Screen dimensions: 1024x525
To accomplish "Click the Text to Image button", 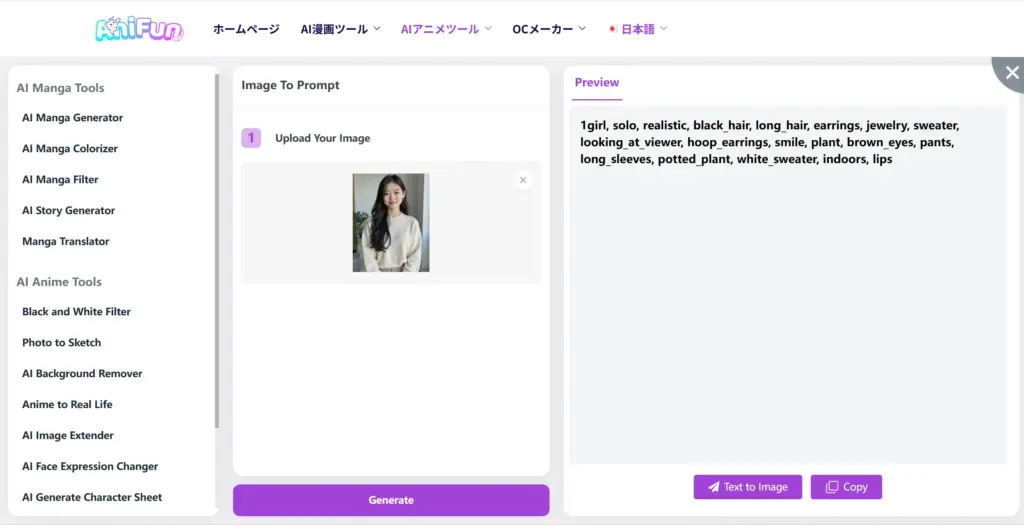I will click(x=748, y=487).
